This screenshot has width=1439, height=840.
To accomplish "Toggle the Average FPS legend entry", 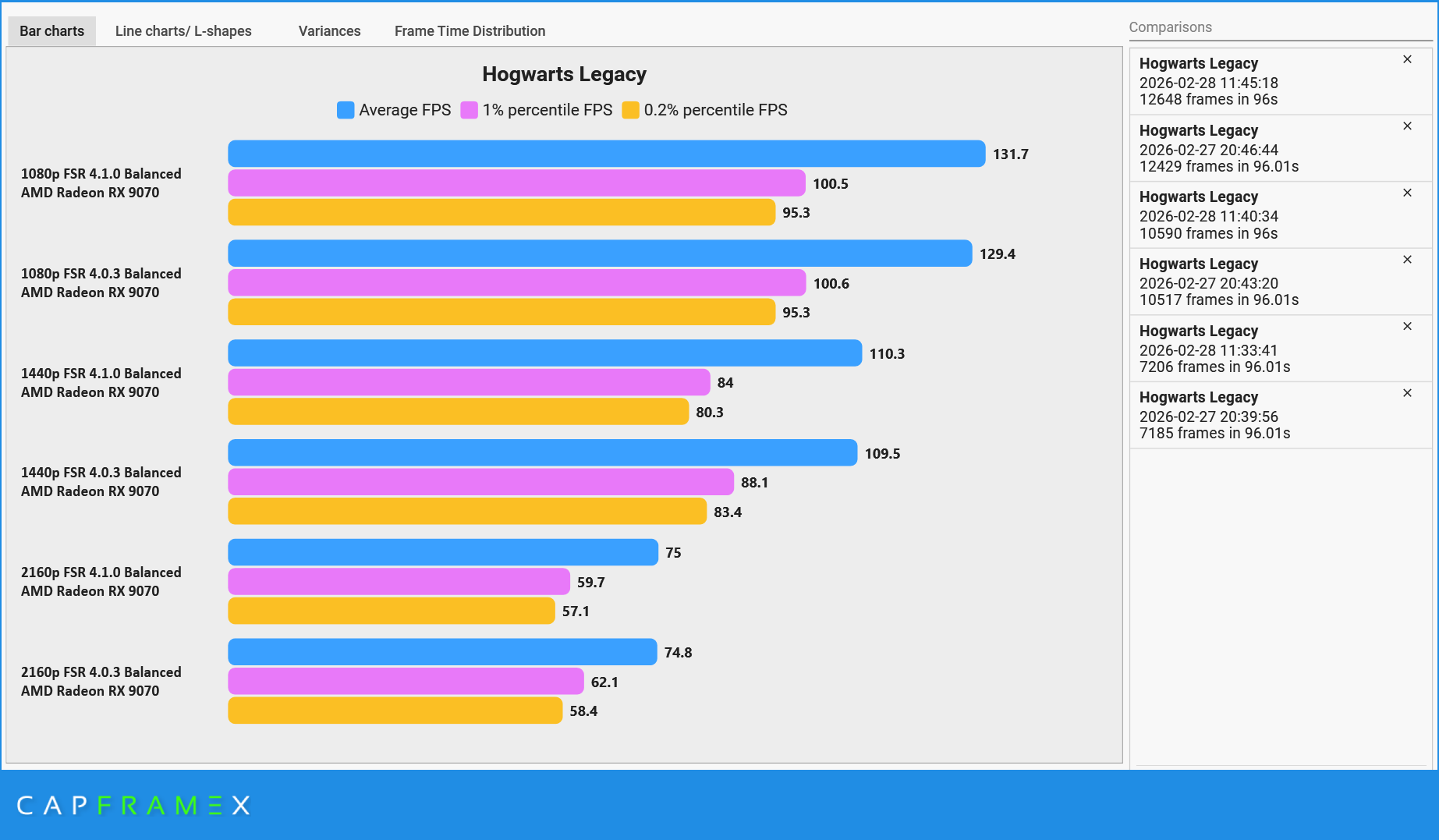I will 393,110.
